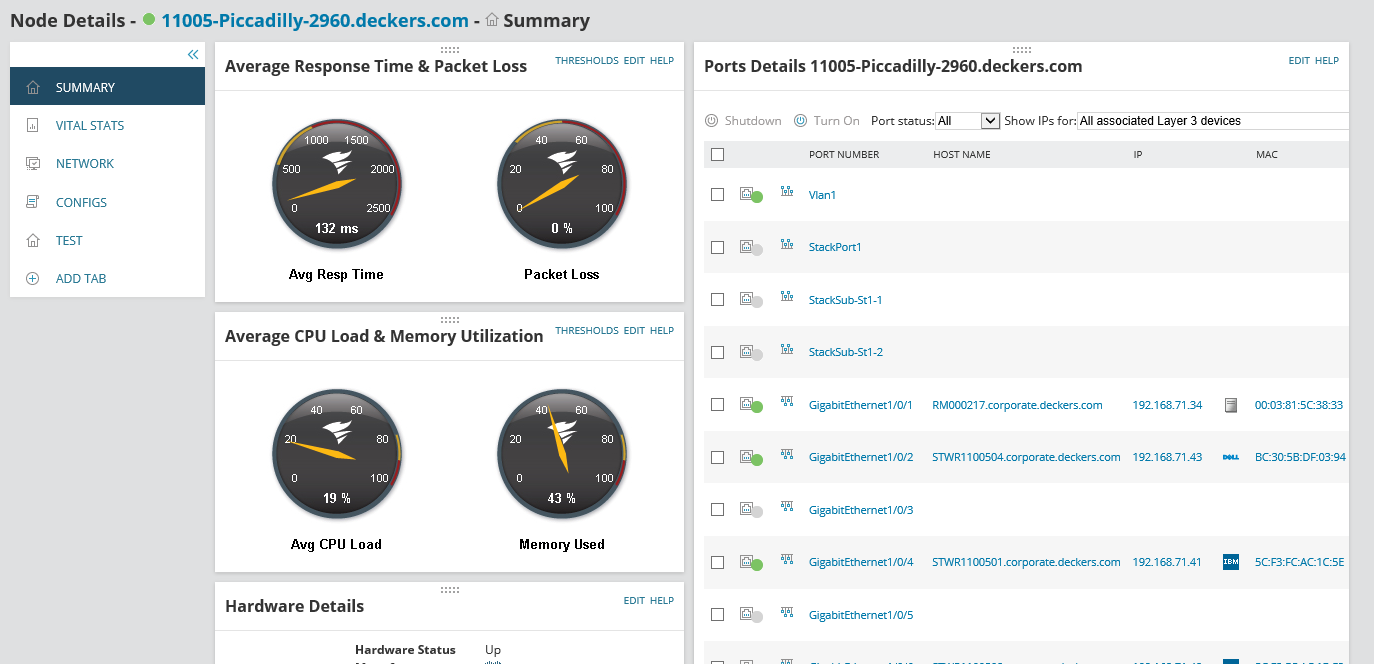Image resolution: width=1374 pixels, height=664 pixels.
Task: Check the Vlan1 row checkbox
Action: (x=717, y=195)
